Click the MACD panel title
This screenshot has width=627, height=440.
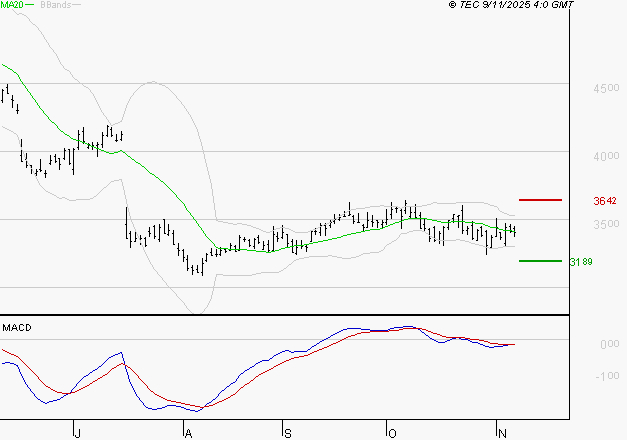pyautogui.click(x=17, y=328)
